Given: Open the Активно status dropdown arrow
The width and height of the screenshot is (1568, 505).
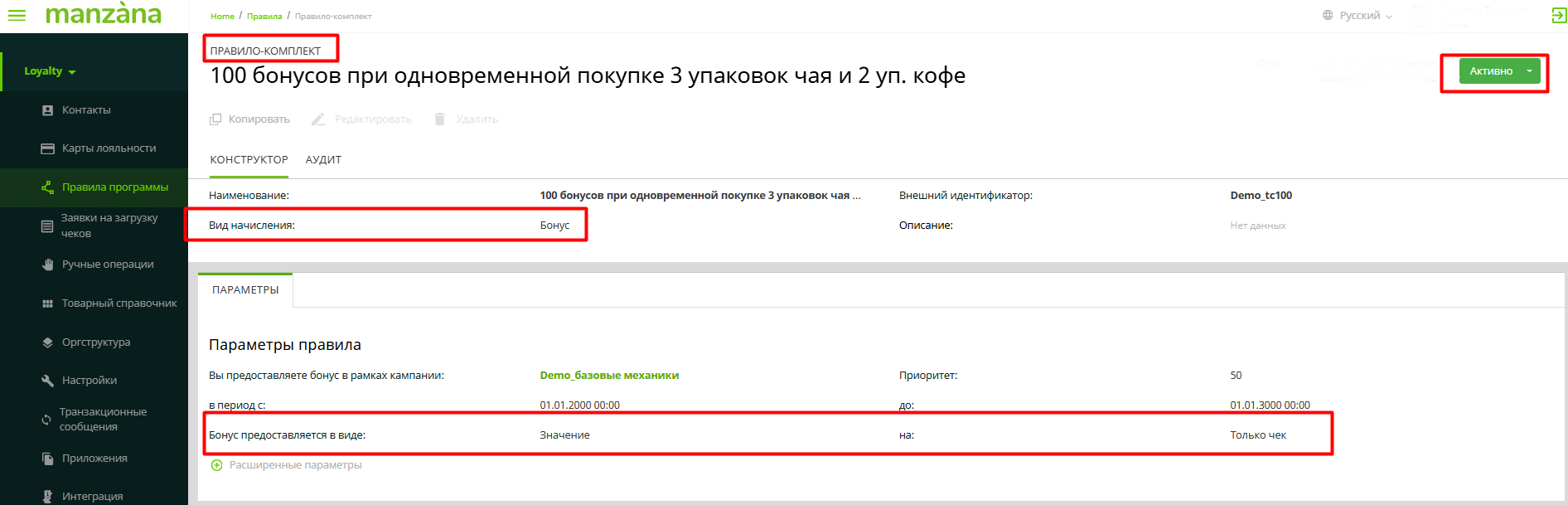Looking at the screenshot, I should pyautogui.click(x=1530, y=71).
